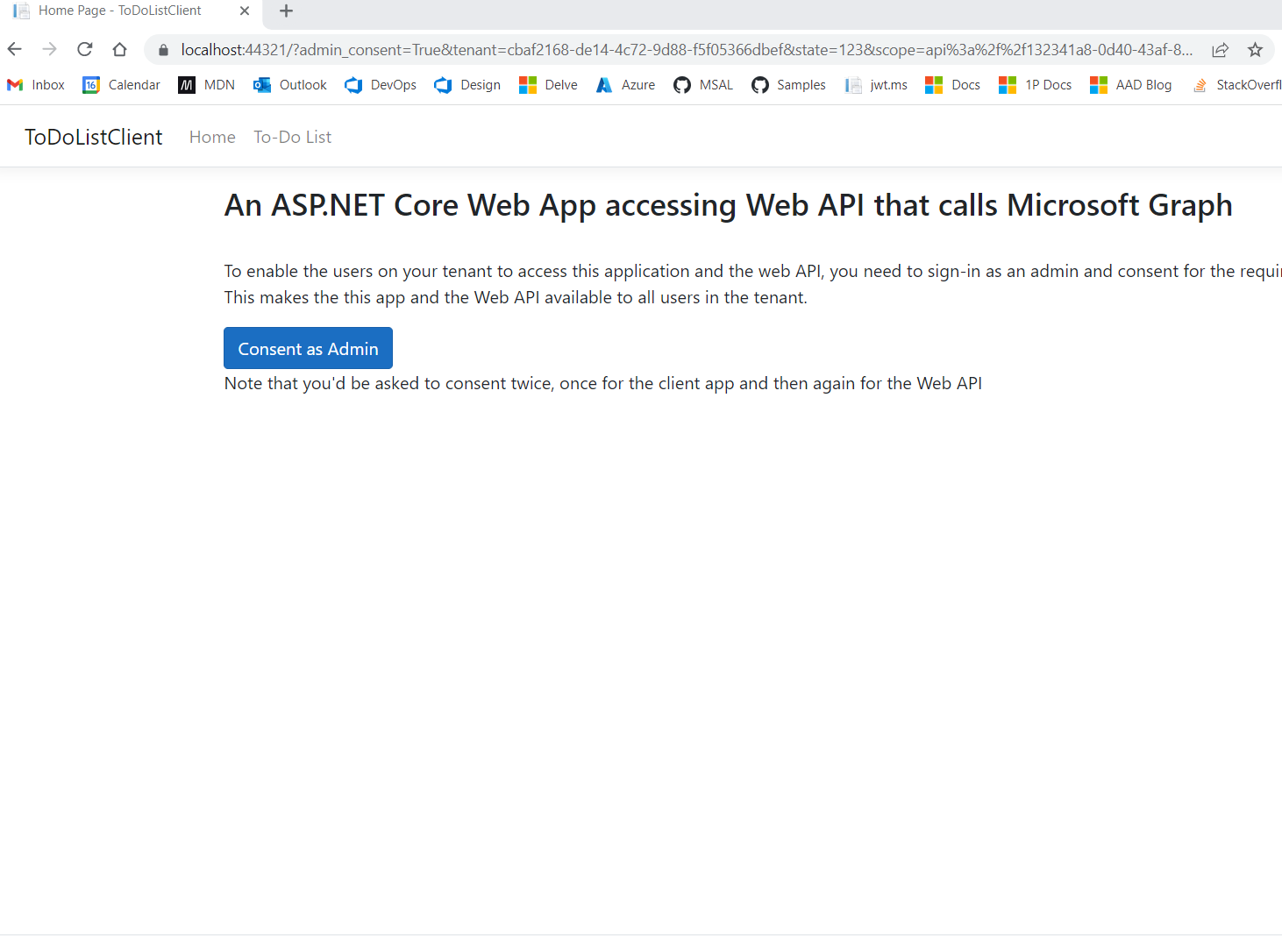Click the browser forward arrow

(x=49, y=50)
